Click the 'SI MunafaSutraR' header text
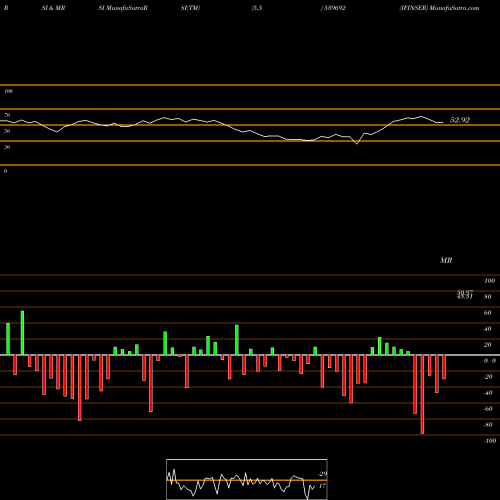The width and height of the screenshot is (500, 500). (x=123, y=8)
